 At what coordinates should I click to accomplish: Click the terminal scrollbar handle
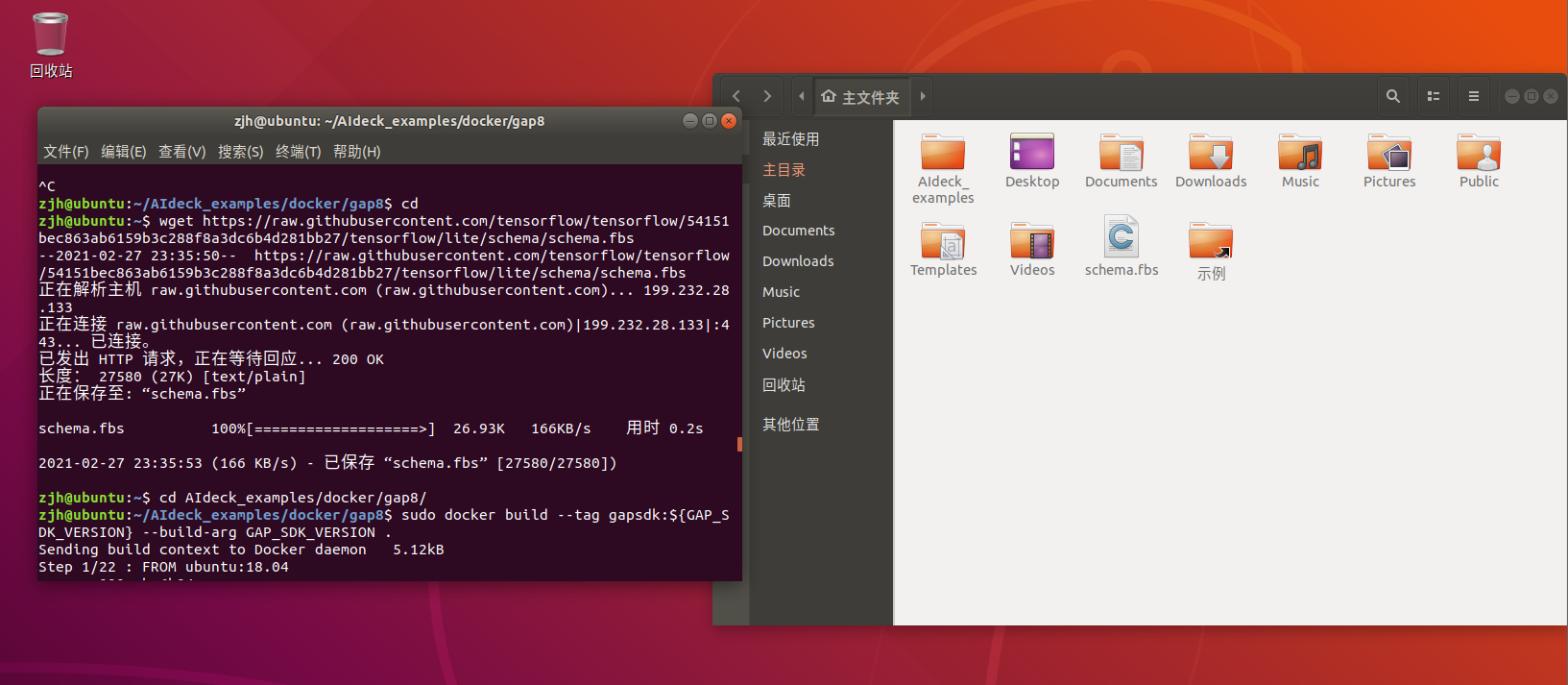(739, 444)
